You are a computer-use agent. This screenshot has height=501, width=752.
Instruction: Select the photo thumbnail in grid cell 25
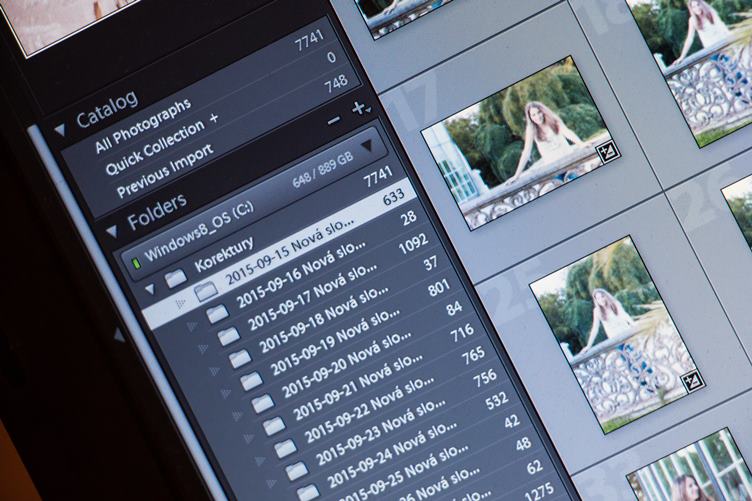(617, 334)
